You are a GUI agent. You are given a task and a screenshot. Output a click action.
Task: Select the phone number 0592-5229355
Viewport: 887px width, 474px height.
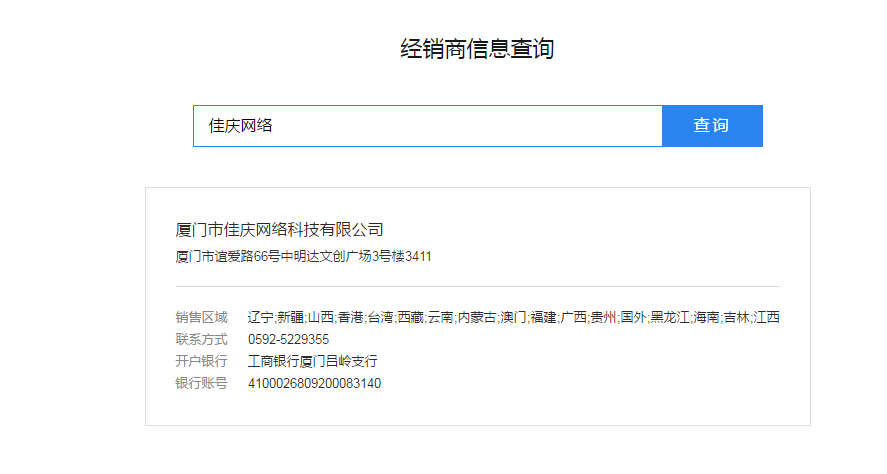289,339
